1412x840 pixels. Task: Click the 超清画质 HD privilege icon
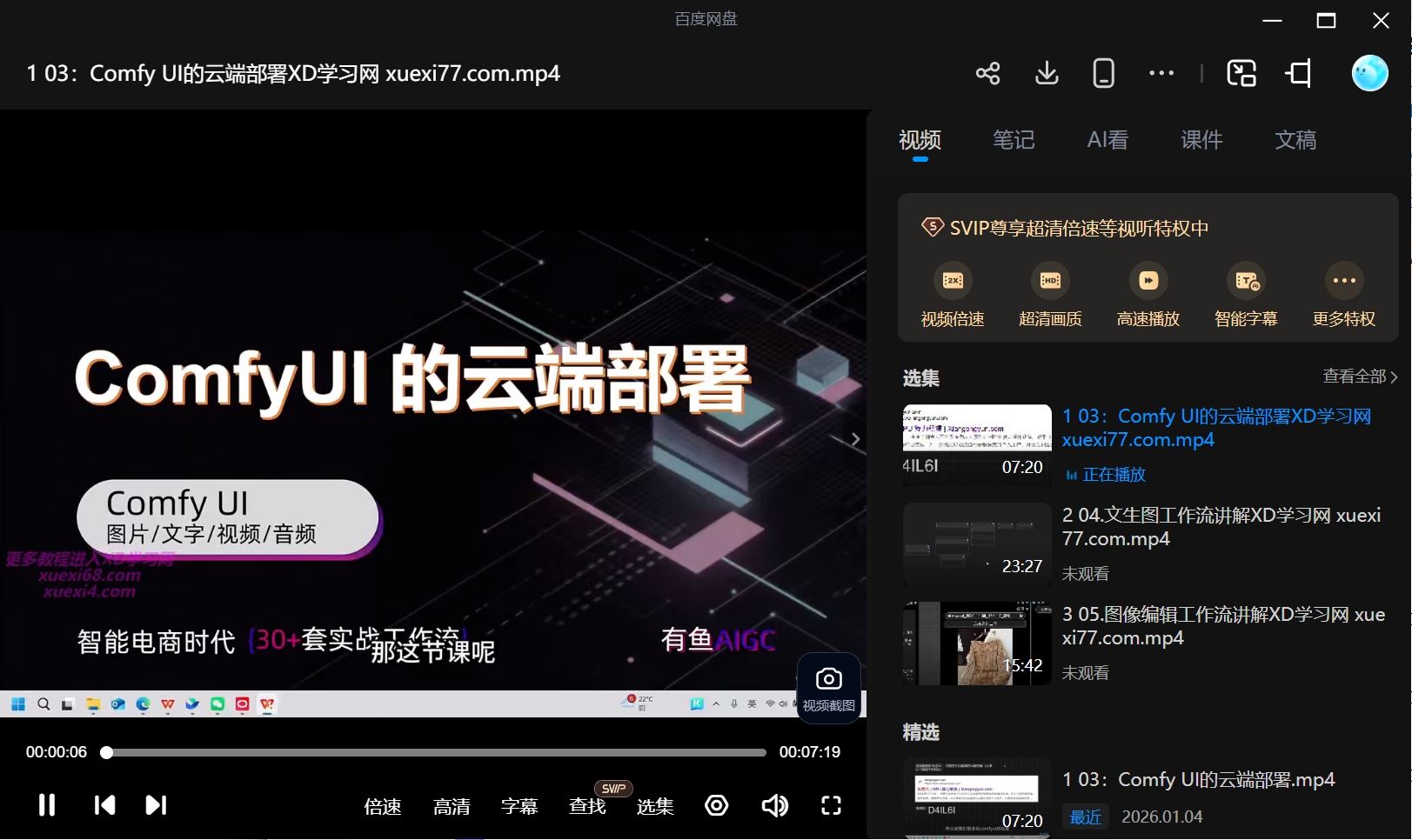(1050, 281)
